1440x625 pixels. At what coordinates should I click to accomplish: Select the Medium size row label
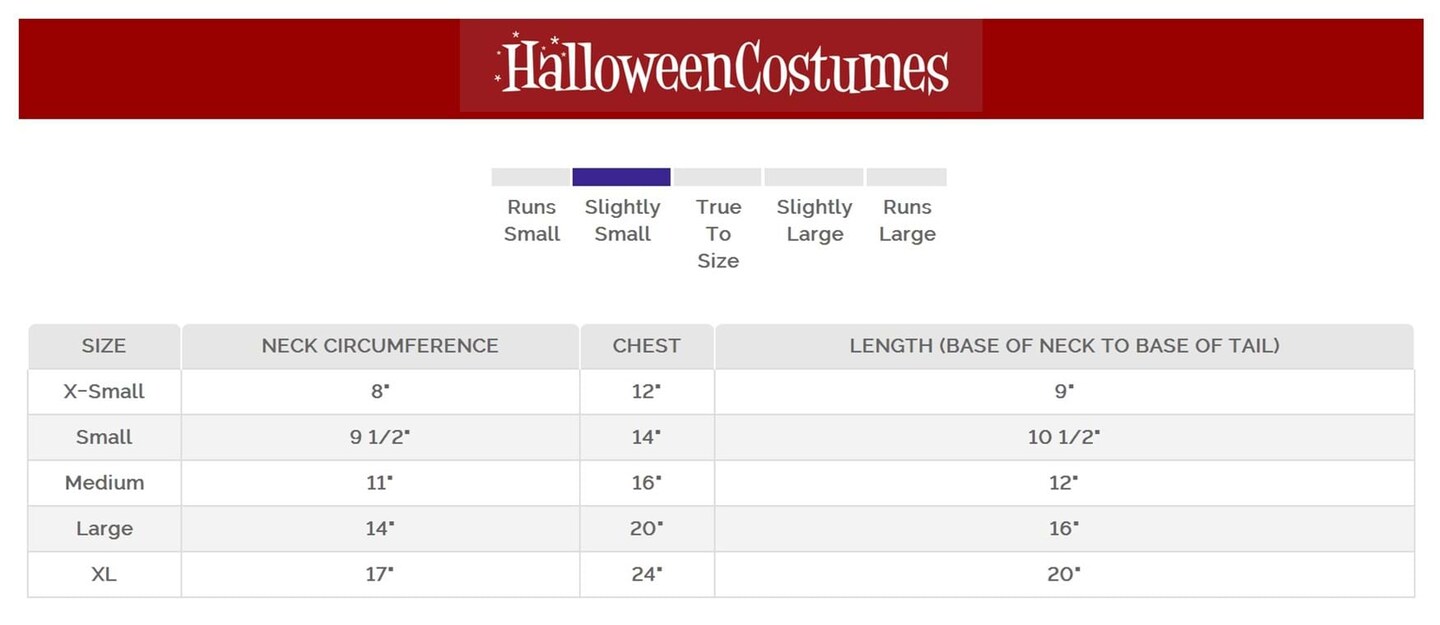tap(104, 483)
